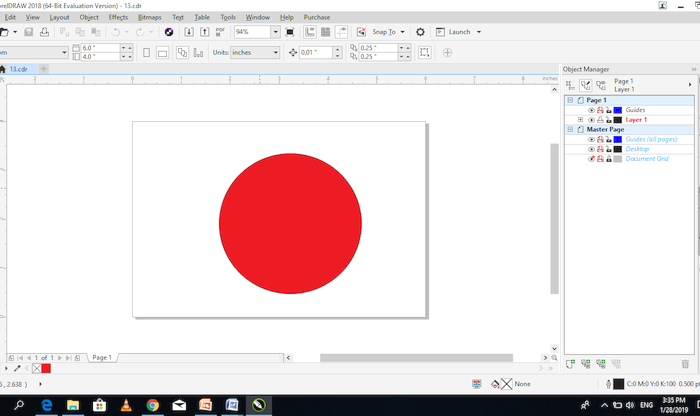Toggle the Show guidelines icon

click(341, 32)
